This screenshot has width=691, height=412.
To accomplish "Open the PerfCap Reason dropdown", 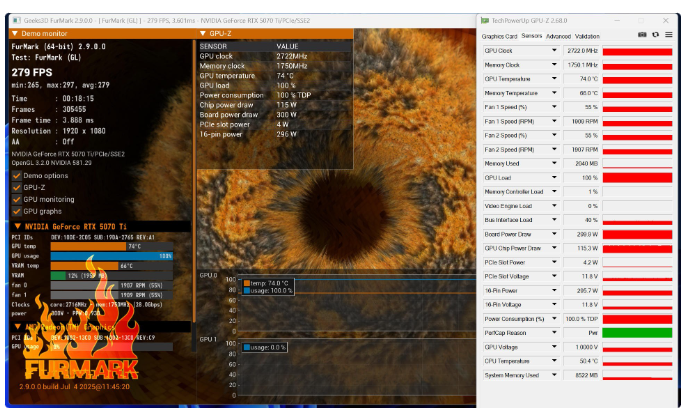I will coord(554,333).
